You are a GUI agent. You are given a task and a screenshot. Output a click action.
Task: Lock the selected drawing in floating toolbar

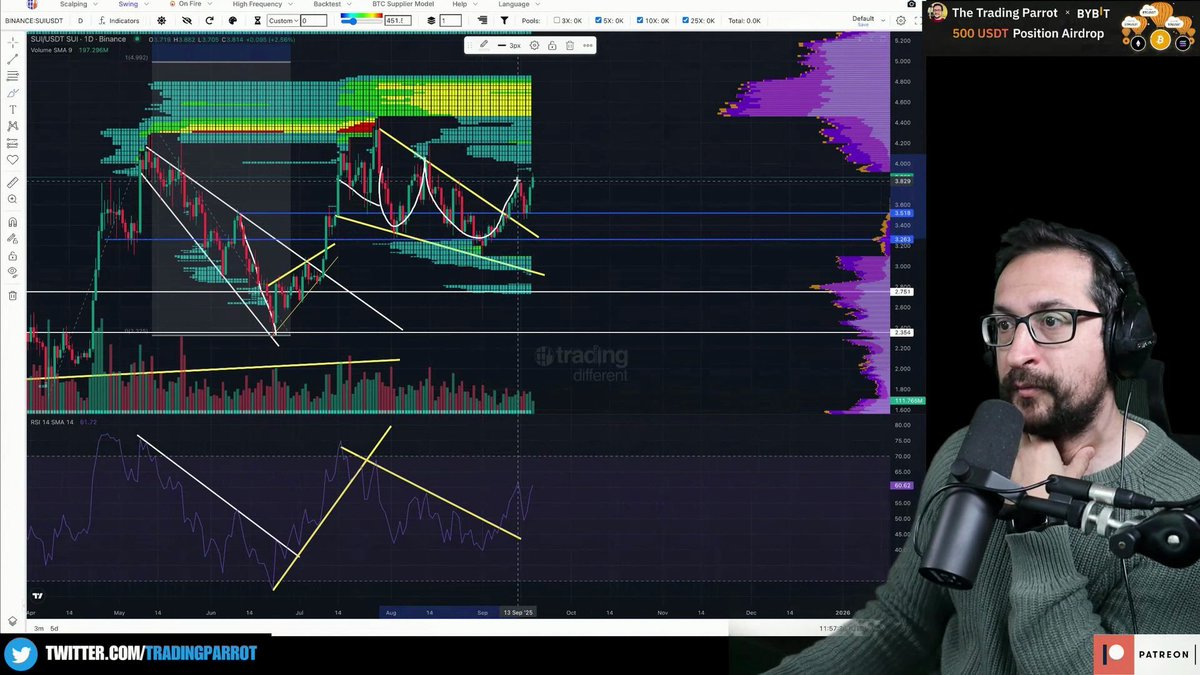[x=552, y=45]
